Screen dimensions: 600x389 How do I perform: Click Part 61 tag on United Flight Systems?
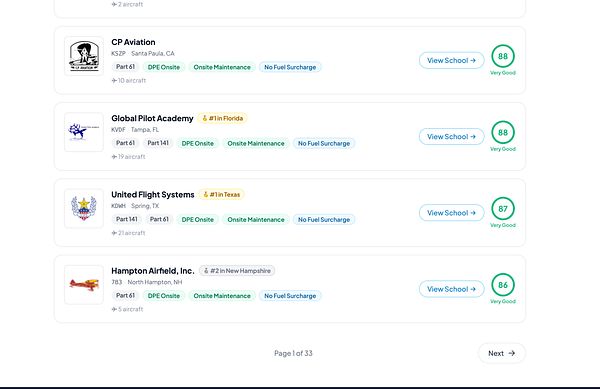coord(159,219)
